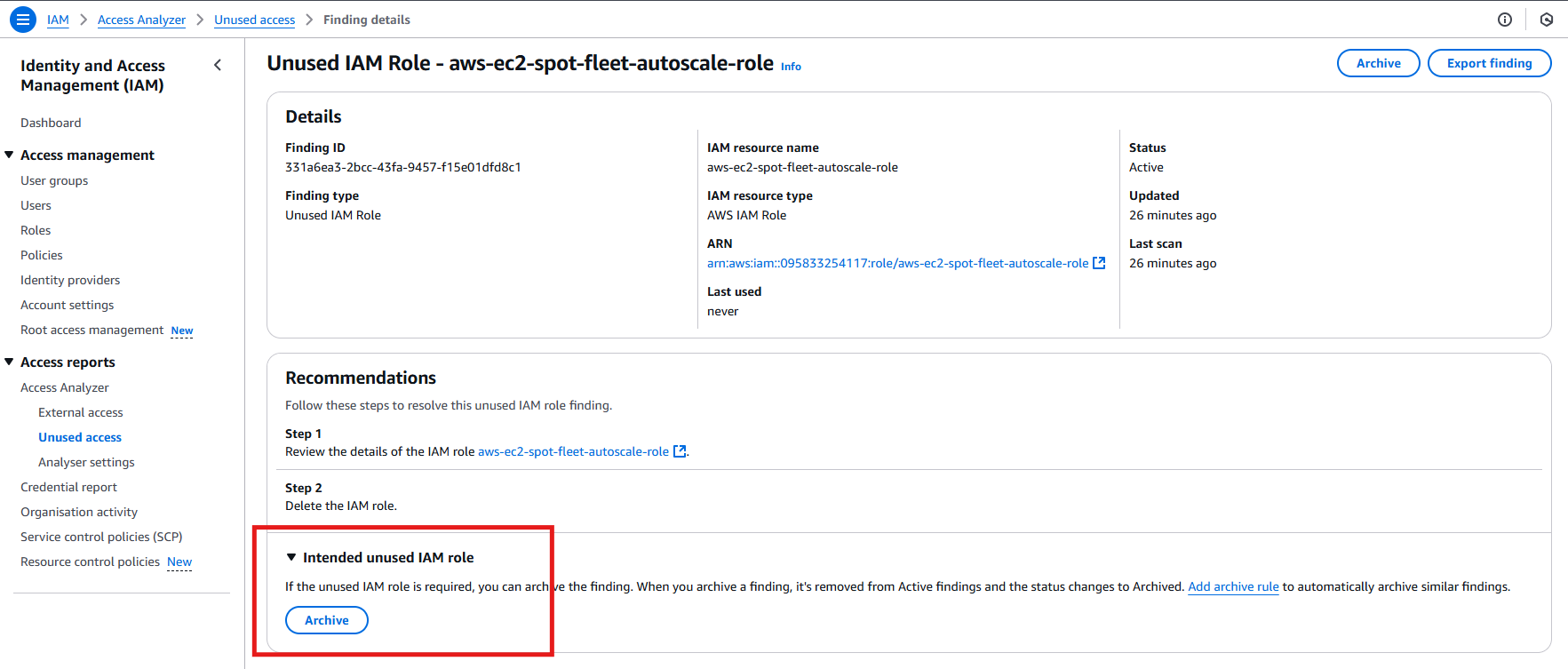Click the Last used value never

[x=722, y=311]
